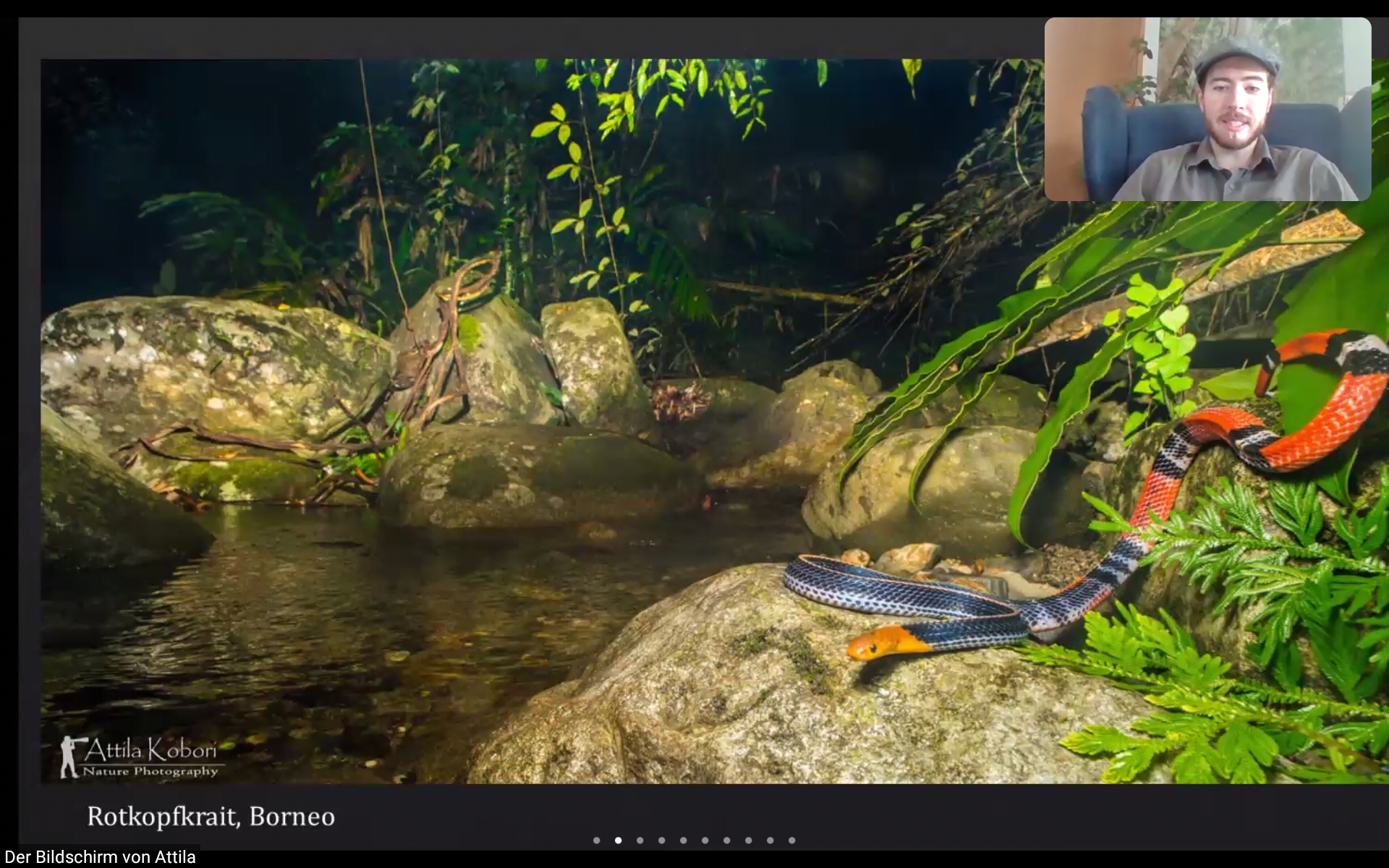1389x868 pixels.
Task: Open the fifth slide via its dot
Action: click(x=684, y=841)
